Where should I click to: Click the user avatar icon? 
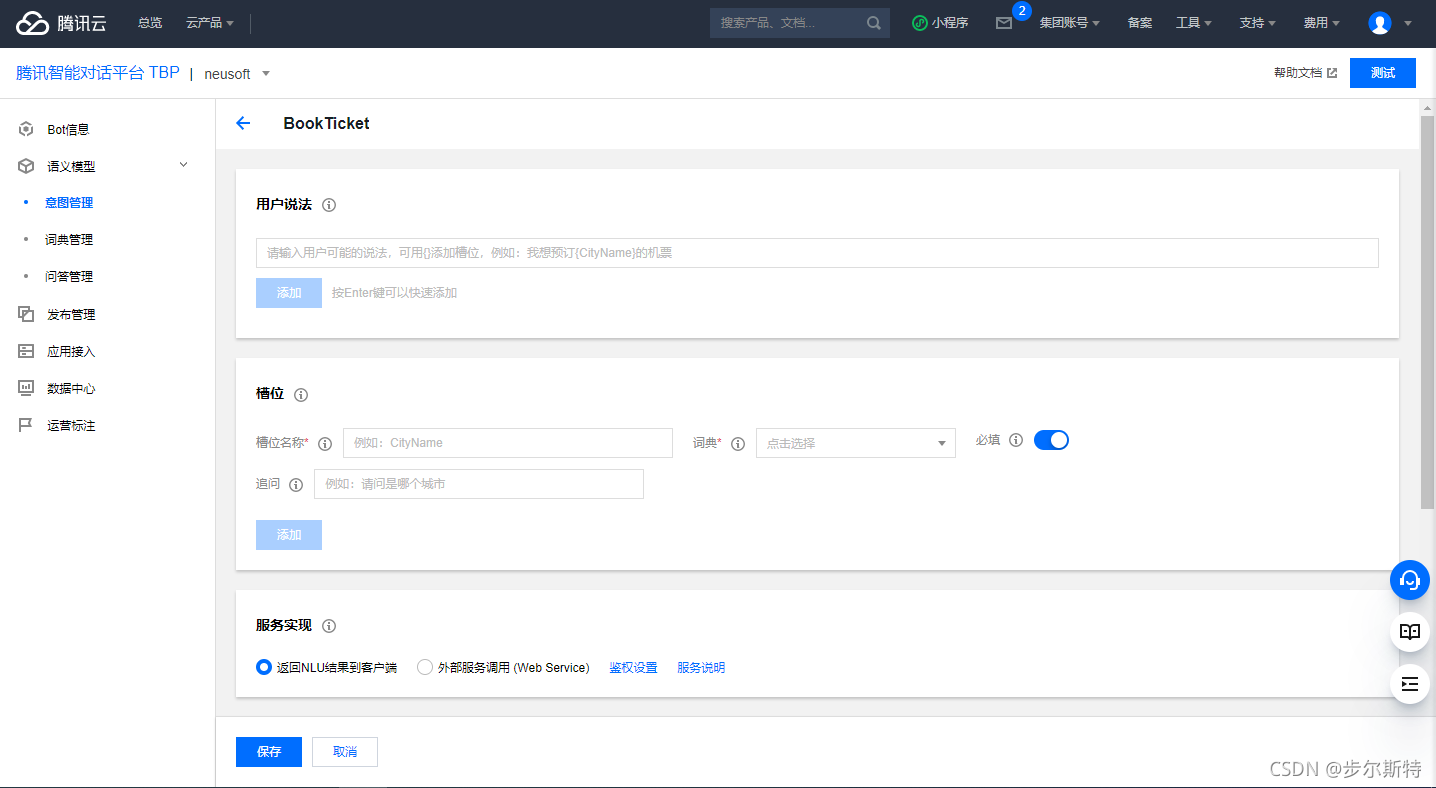pyautogui.click(x=1380, y=23)
